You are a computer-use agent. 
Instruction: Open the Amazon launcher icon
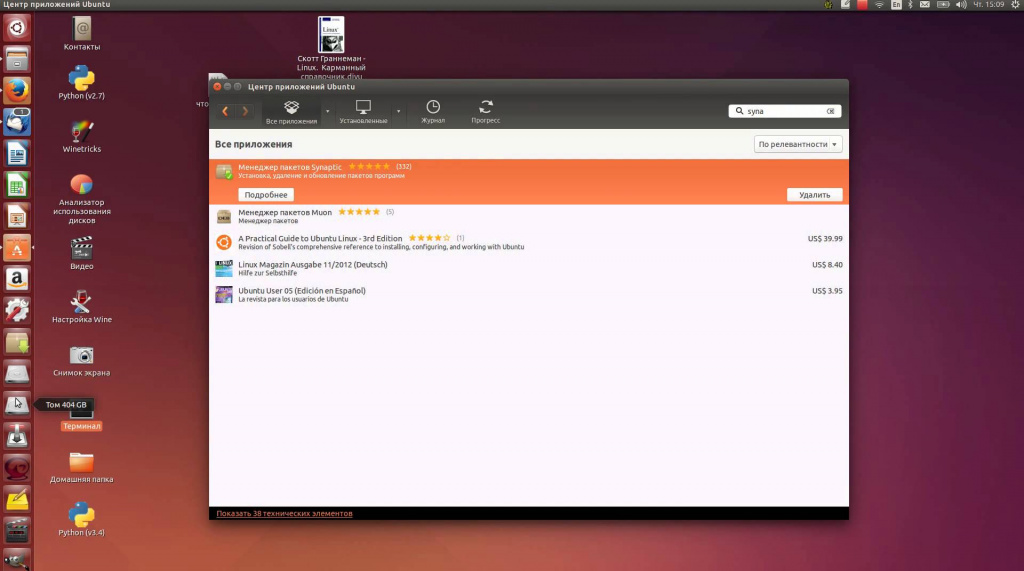pyautogui.click(x=17, y=279)
